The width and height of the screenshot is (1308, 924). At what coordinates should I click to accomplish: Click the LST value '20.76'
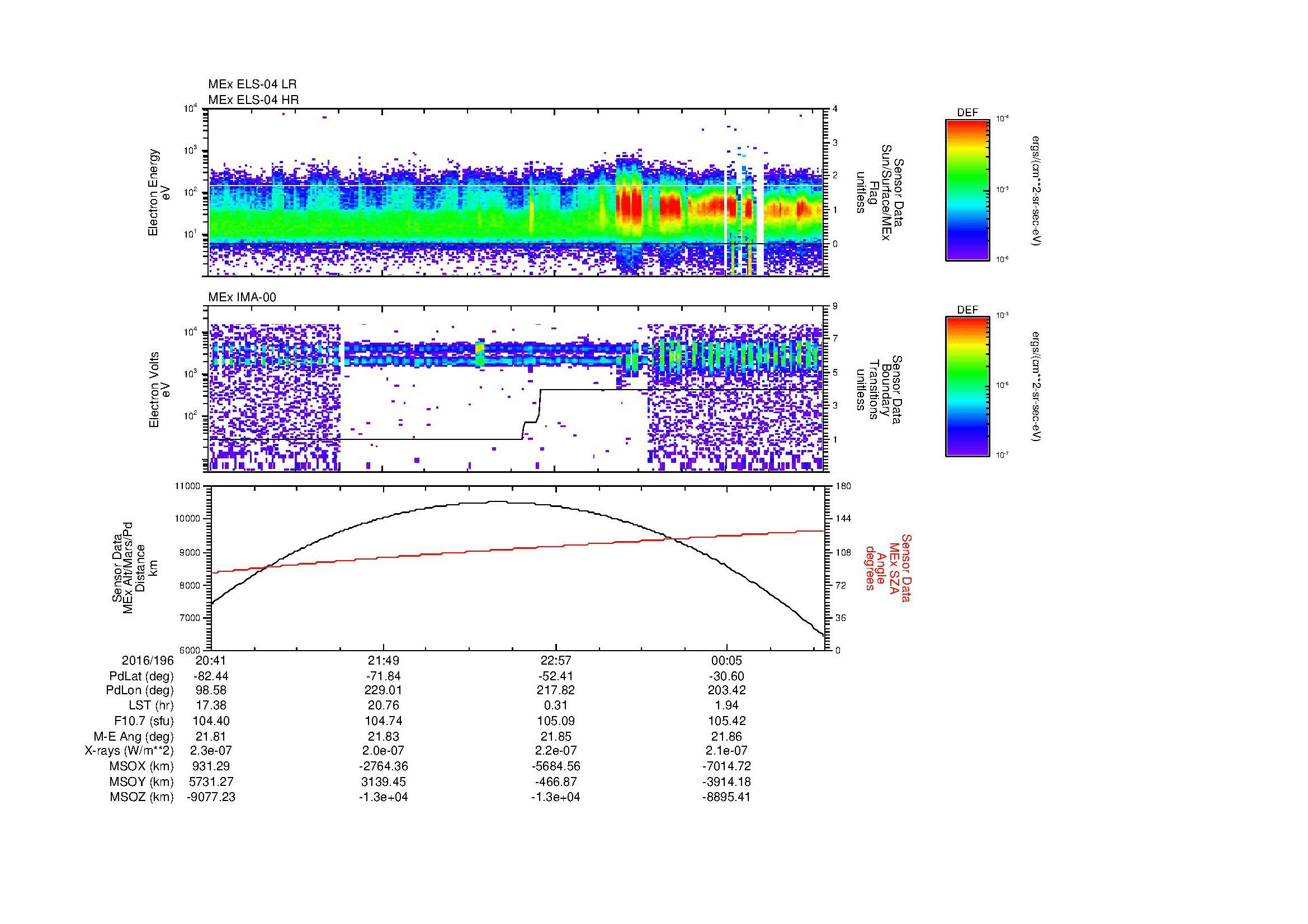(384, 706)
